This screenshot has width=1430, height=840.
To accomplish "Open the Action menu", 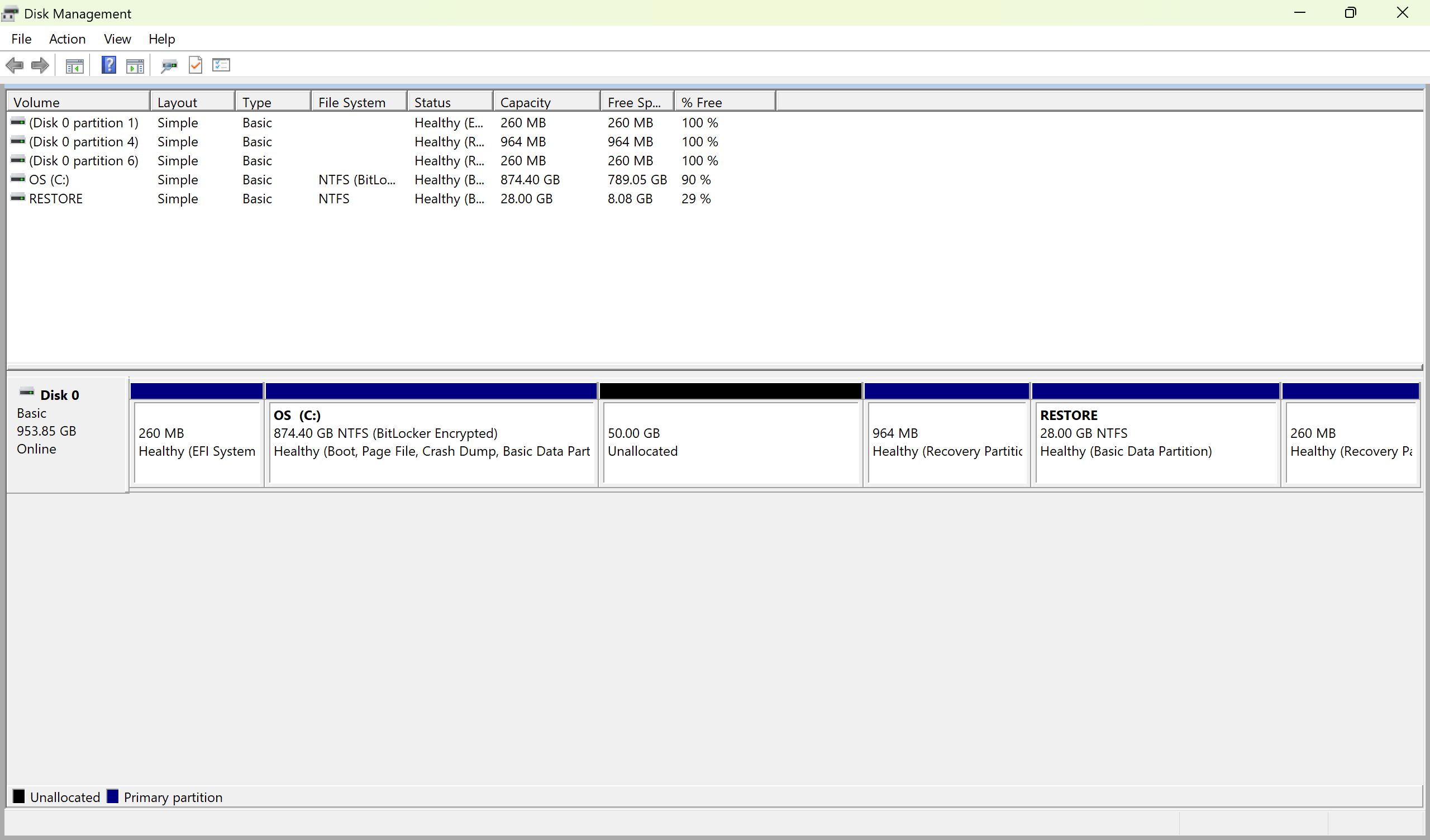I will coord(67,39).
